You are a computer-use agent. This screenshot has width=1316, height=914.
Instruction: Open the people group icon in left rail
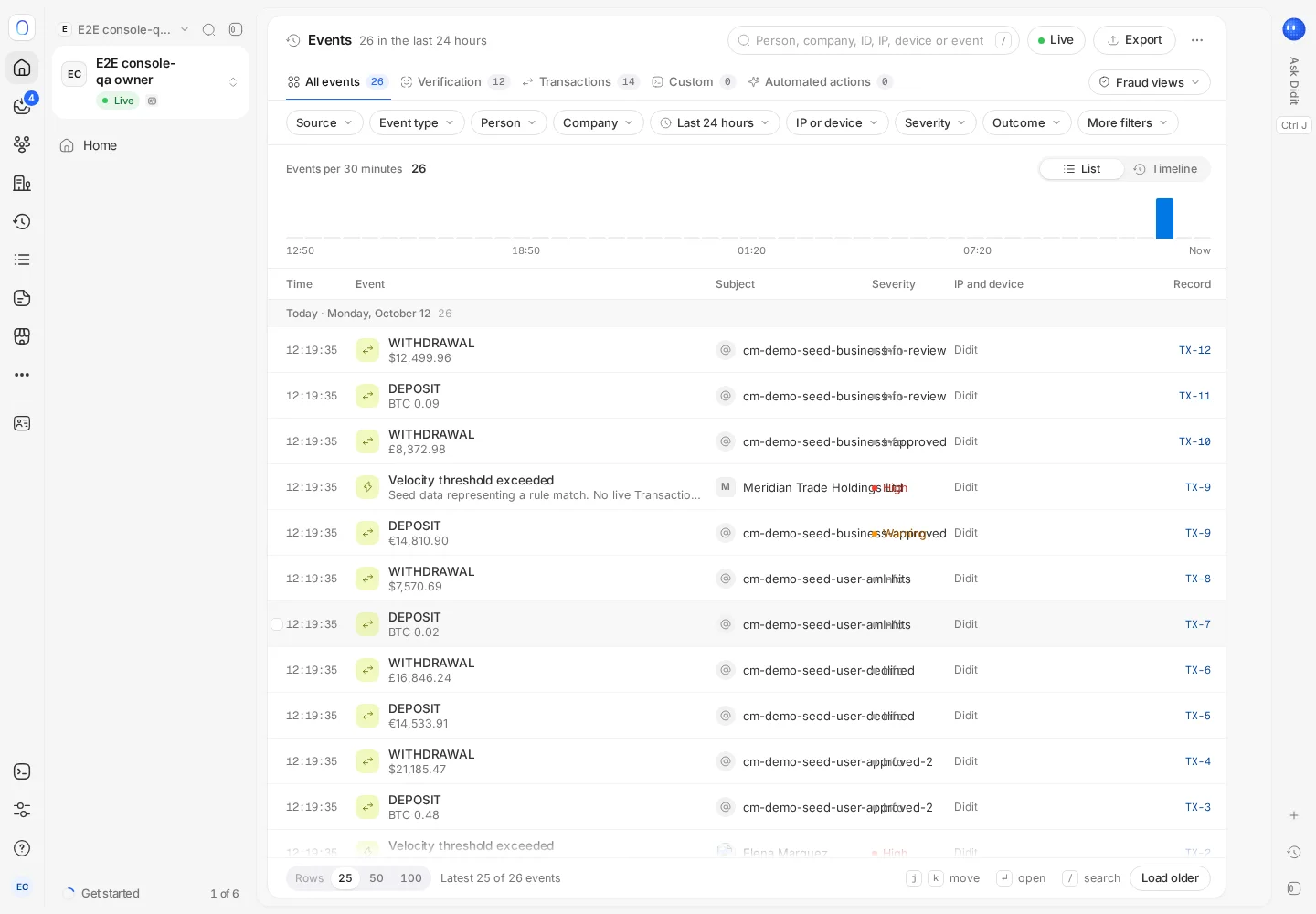click(x=22, y=144)
